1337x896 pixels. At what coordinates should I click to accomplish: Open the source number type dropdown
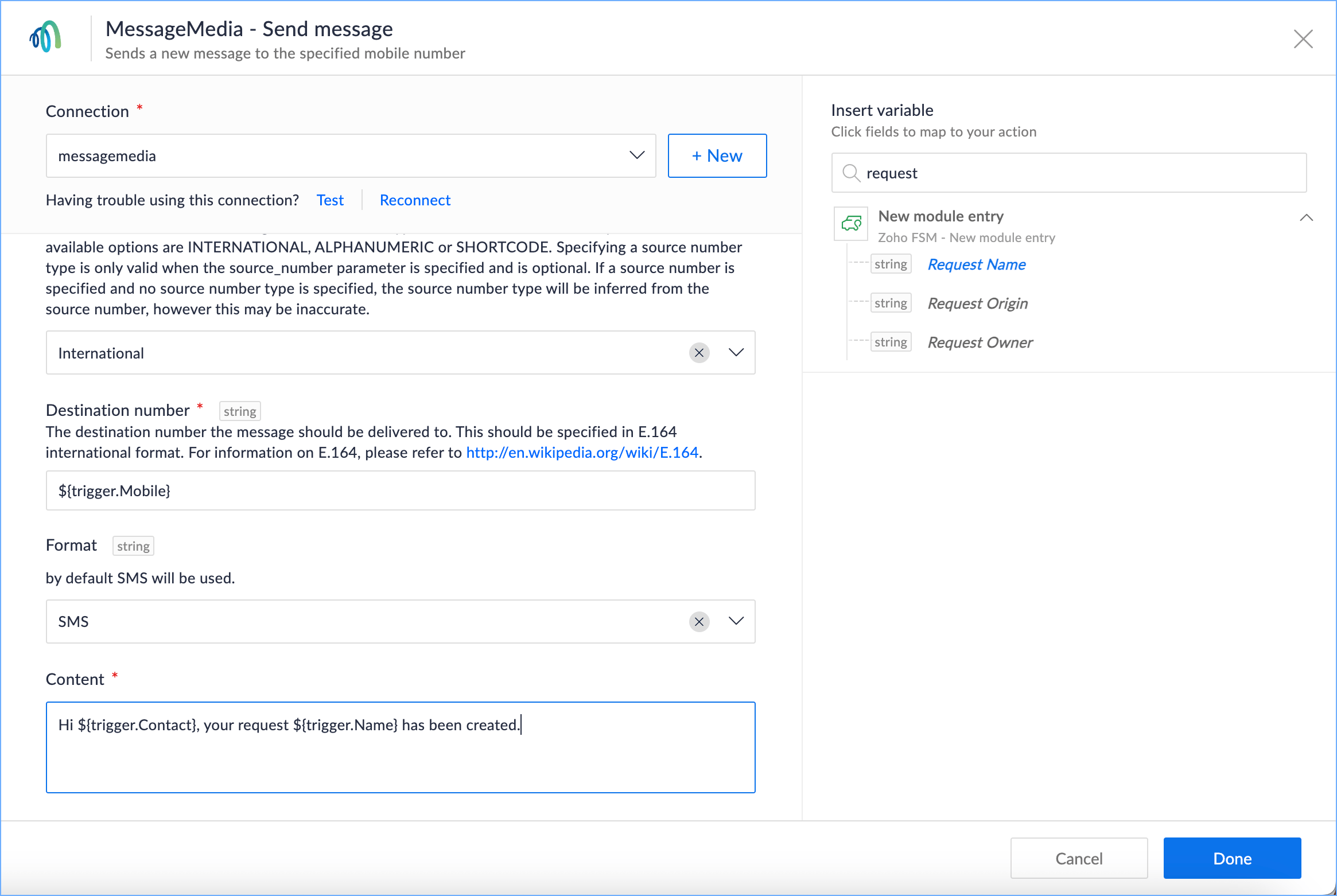pos(736,353)
